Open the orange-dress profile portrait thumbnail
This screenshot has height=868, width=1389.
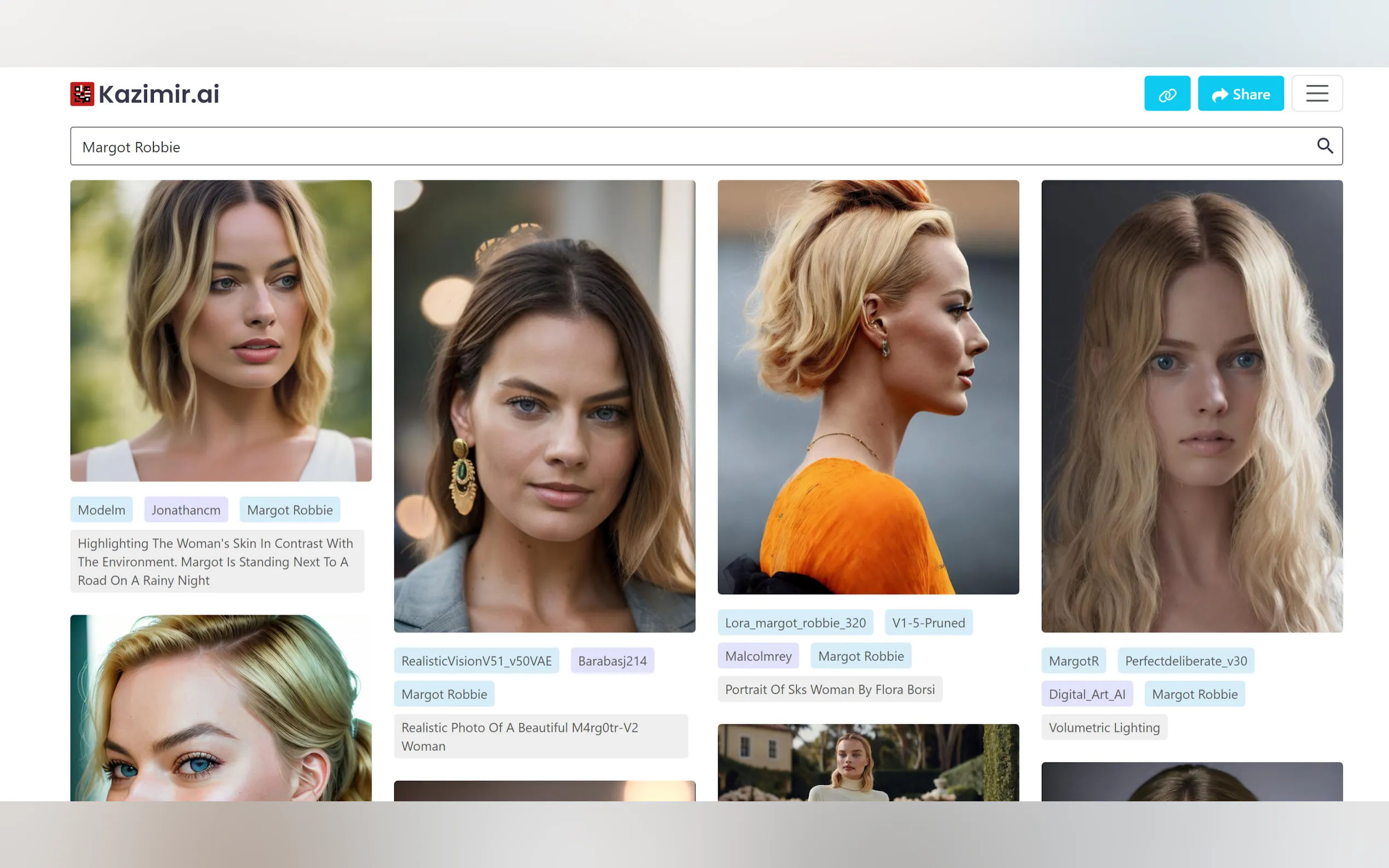point(868,387)
